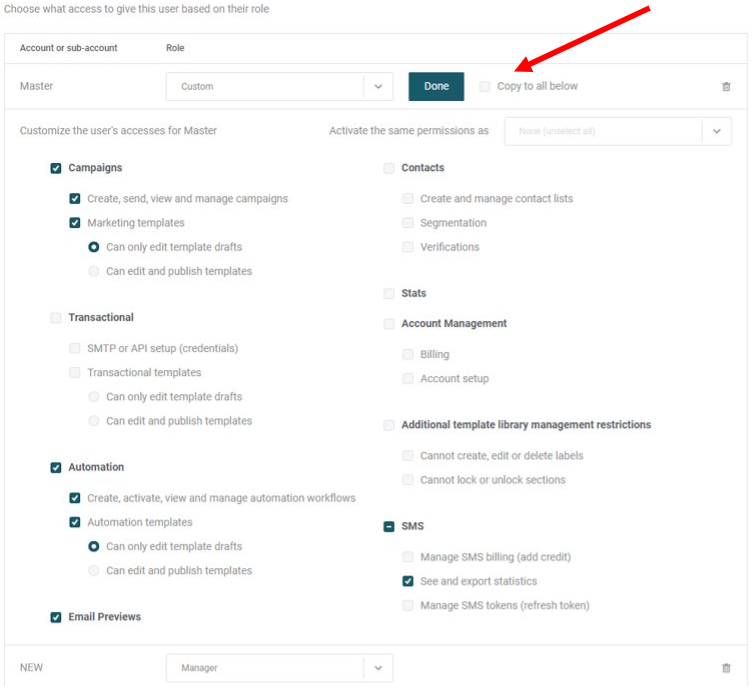Check the Segmentation checkbox

pos(408,223)
